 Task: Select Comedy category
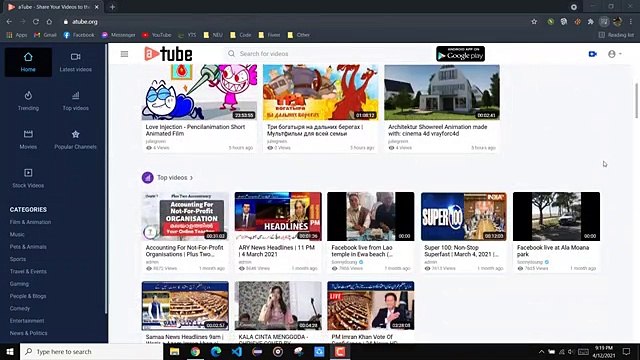tap(20, 308)
